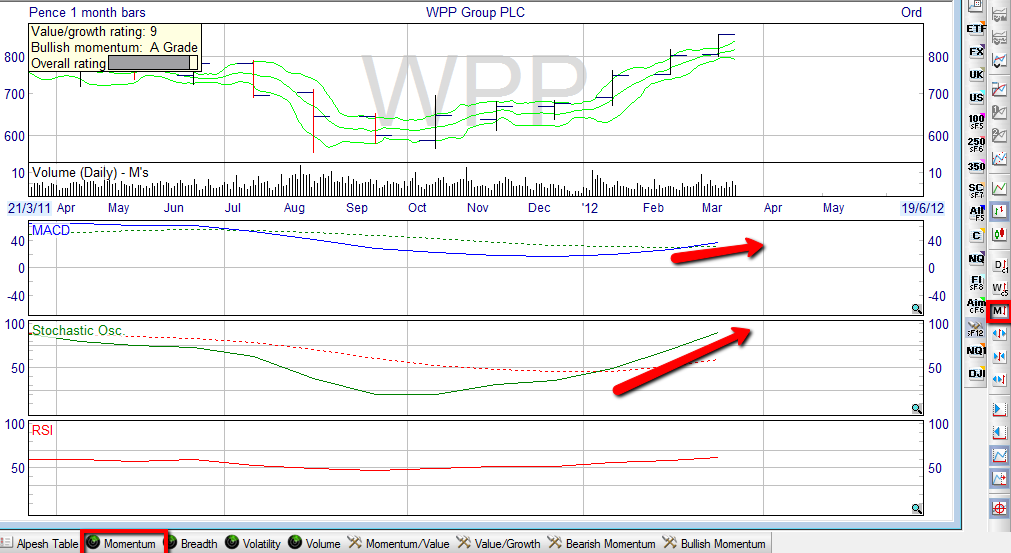Open the NQ list button
Image resolution: width=1011 pixels, height=553 pixels.
(976, 259)
